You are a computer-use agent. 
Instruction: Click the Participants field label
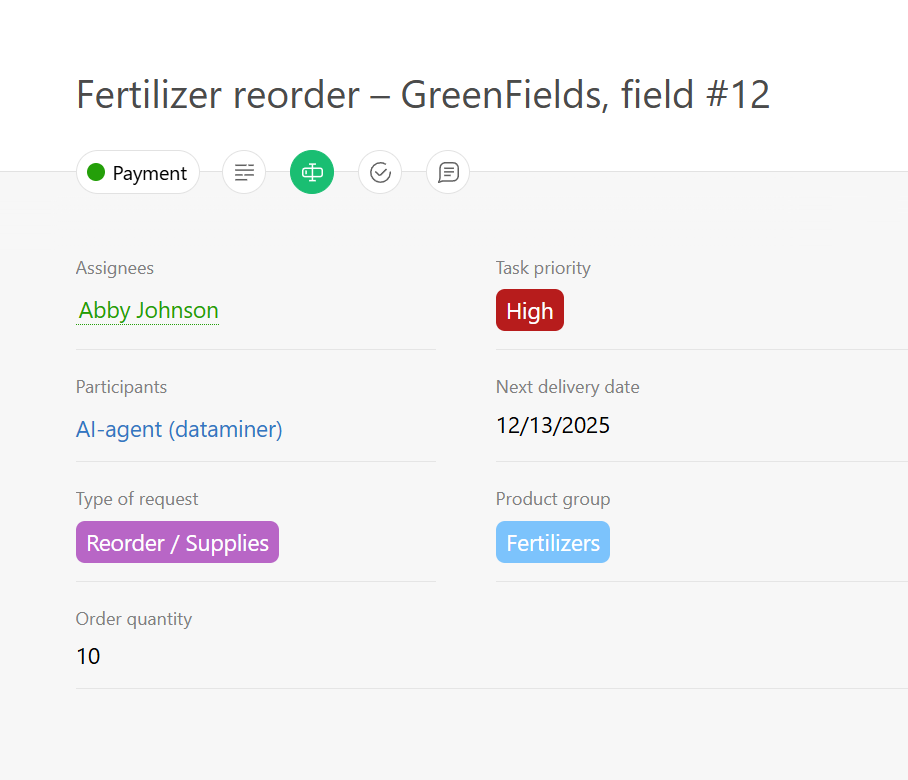point(121,387)
